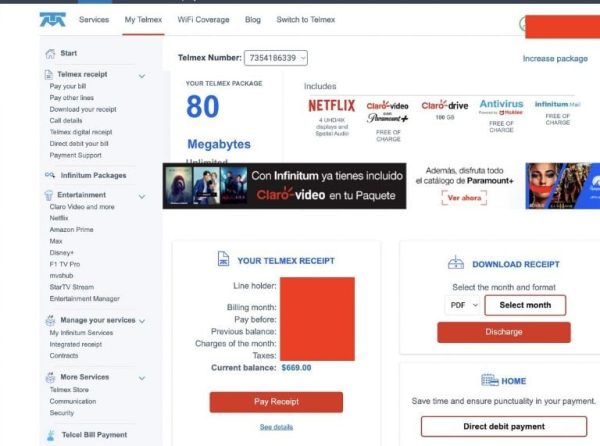Click the Start home icon in sidebar
This screenshot has height=446, width=600.
[x=50, y=54]
